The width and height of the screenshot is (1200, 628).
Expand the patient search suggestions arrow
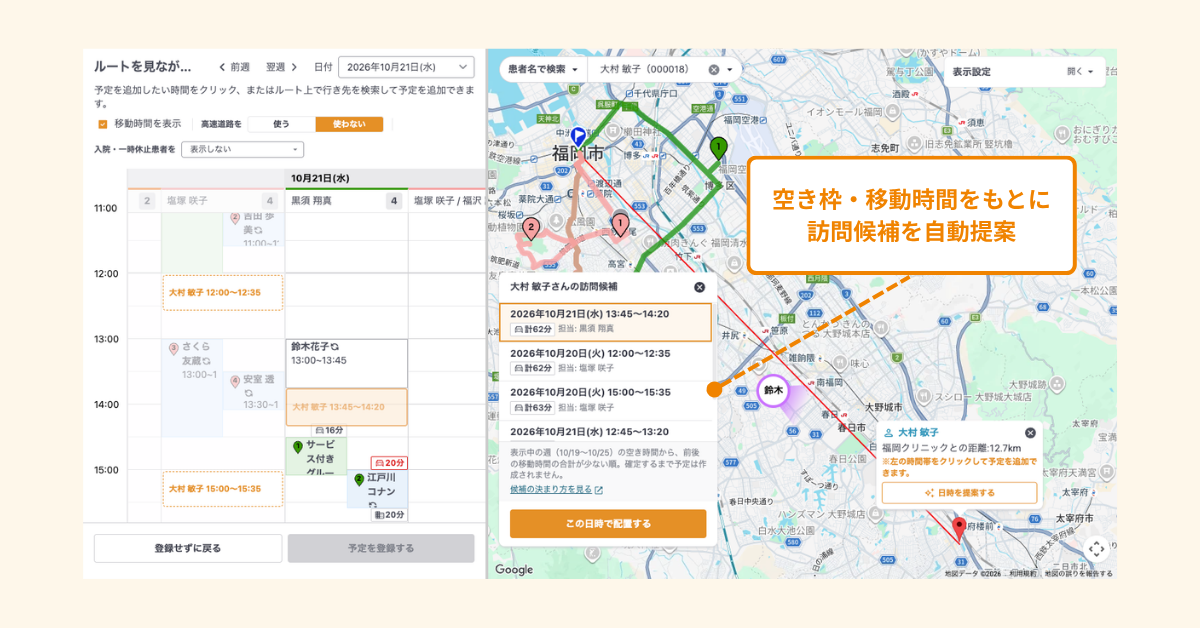tap(731, 70)
